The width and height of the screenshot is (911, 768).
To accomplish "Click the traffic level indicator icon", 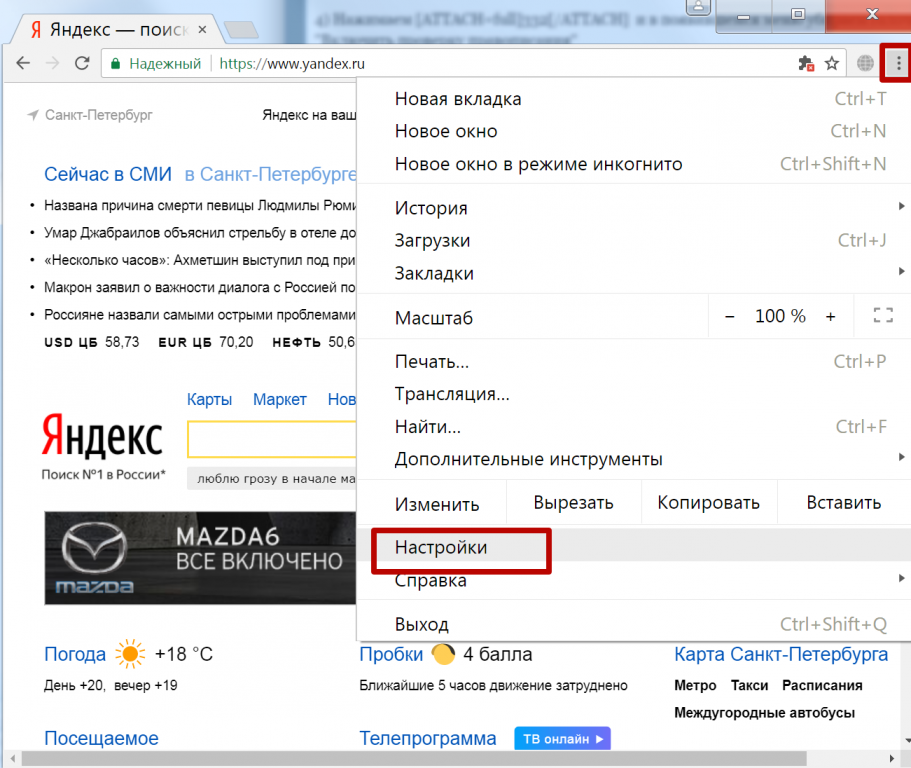I will point(443,654).
